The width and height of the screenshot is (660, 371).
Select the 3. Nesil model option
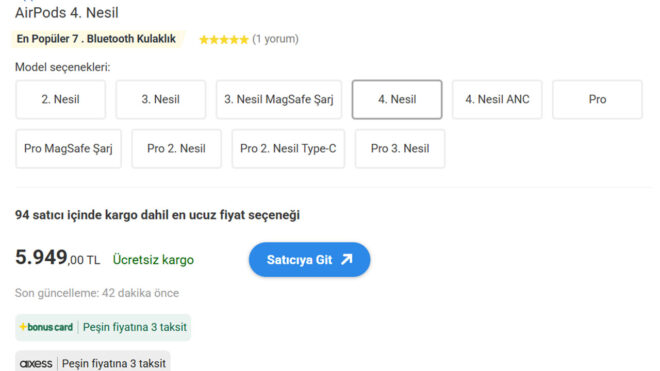pyautogui.click(x=161, y=99)
